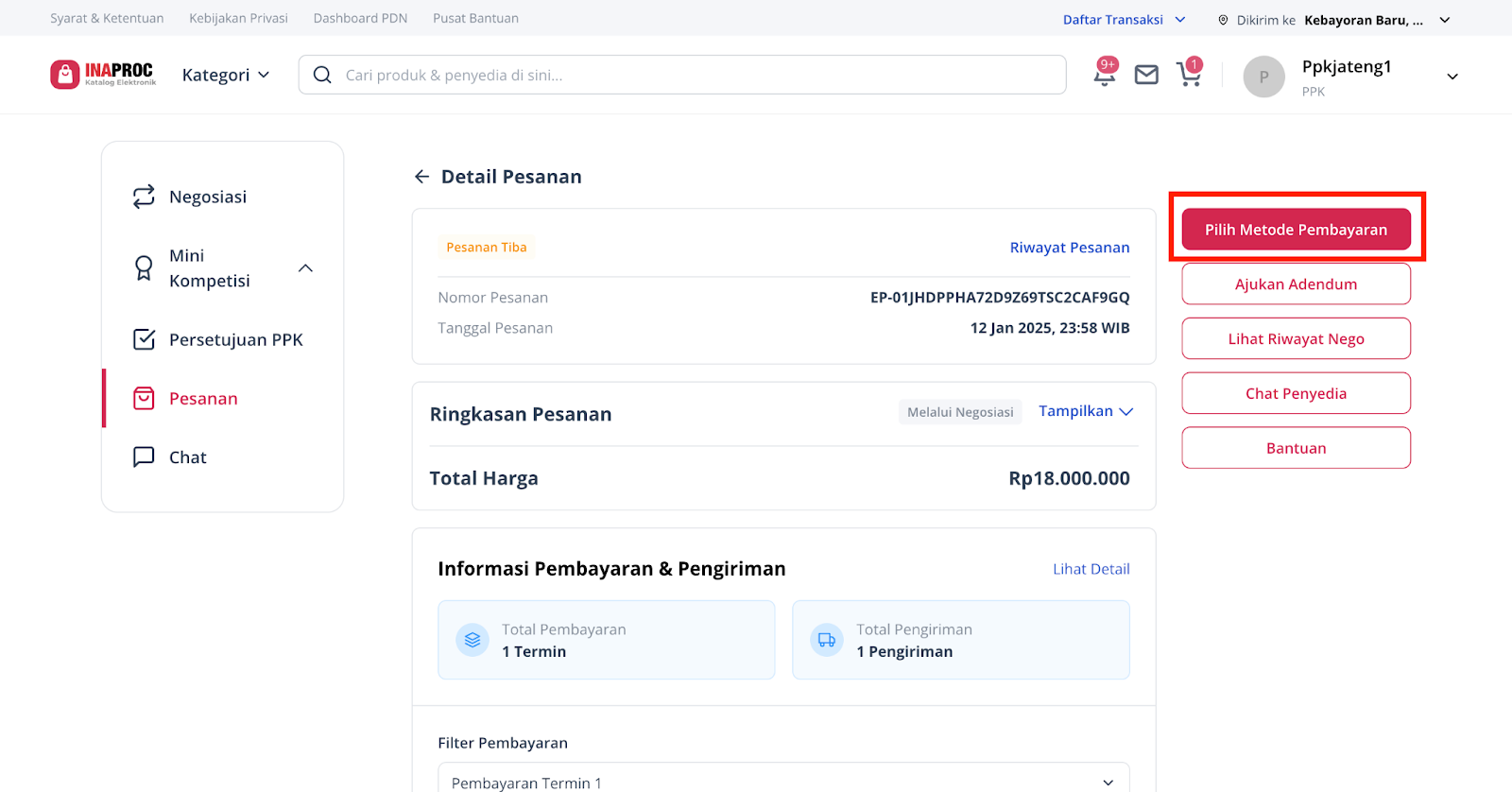
Task: Click the Bantuan button
Action: coord(1296,448)
